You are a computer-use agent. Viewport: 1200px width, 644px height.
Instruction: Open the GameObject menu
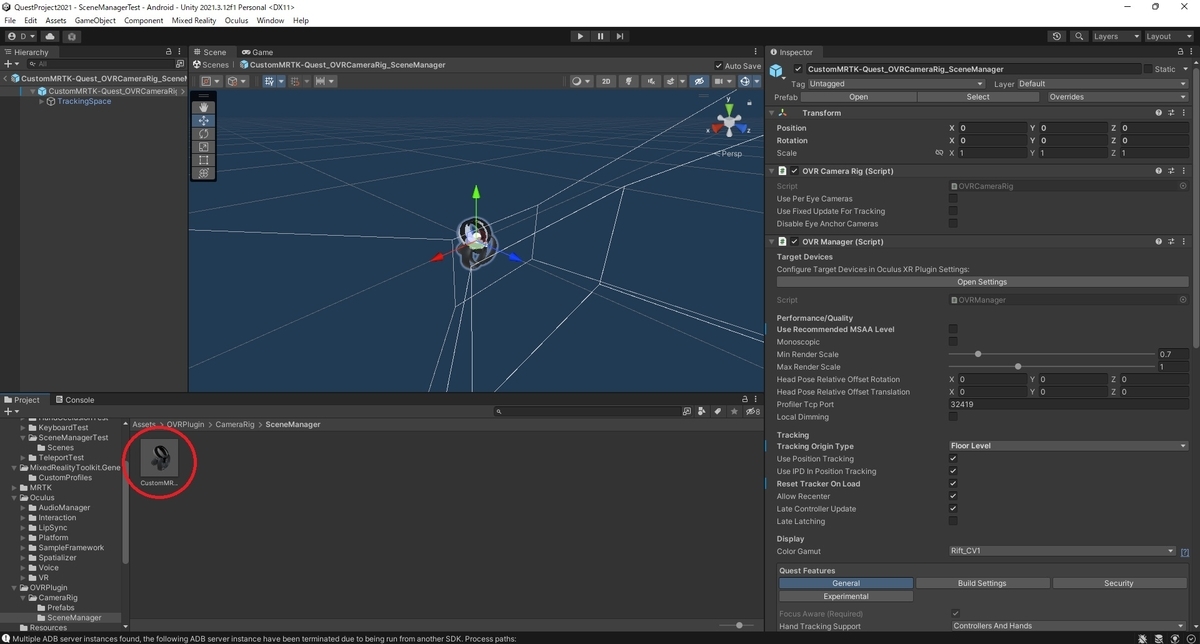pos(95,20)
